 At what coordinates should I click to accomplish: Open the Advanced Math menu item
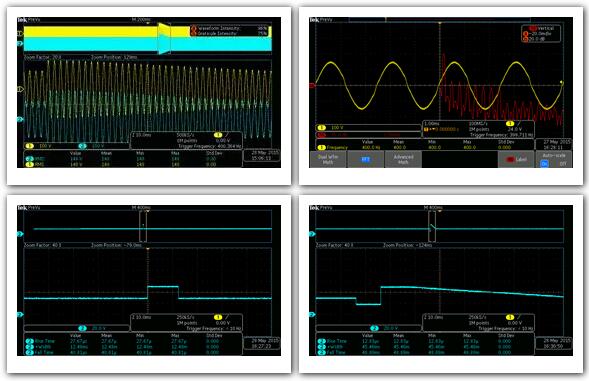(403, 159)
